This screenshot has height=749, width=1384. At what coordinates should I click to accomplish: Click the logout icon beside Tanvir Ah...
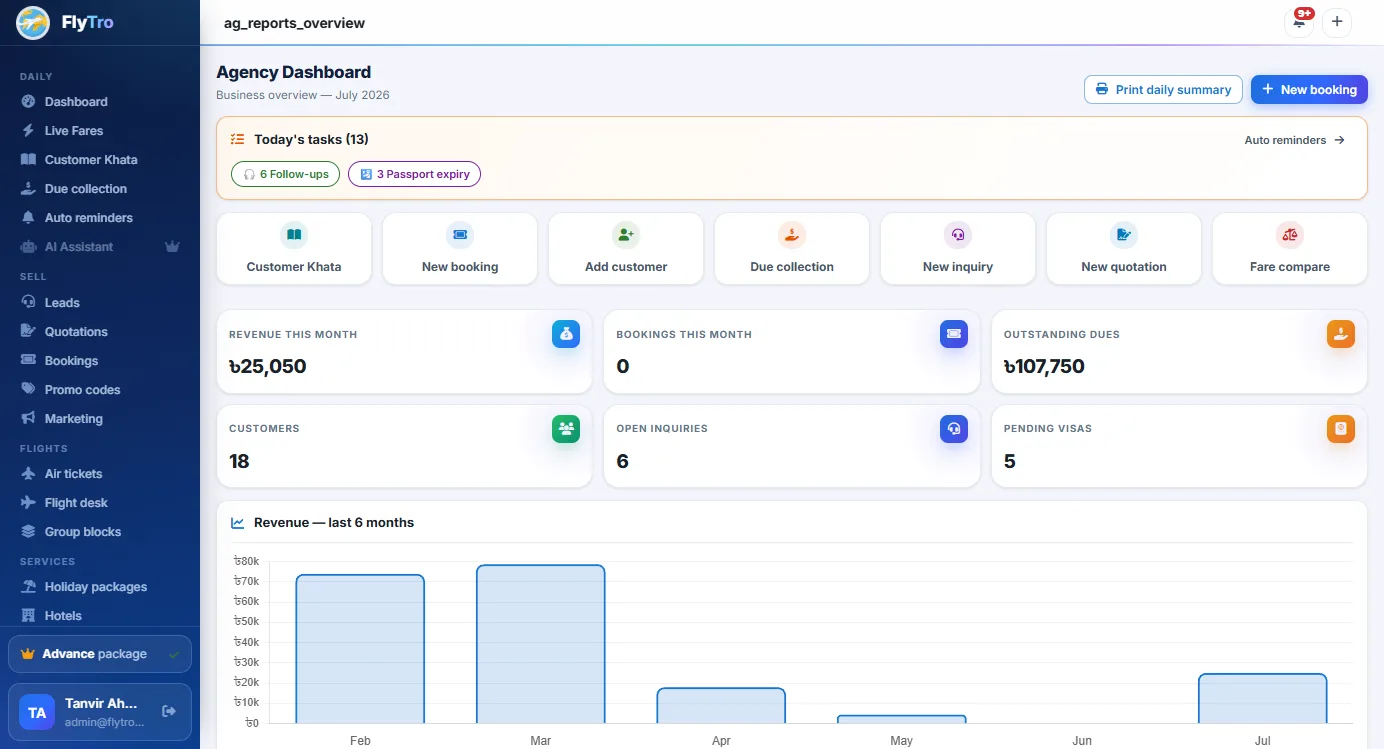pos(169,711)
